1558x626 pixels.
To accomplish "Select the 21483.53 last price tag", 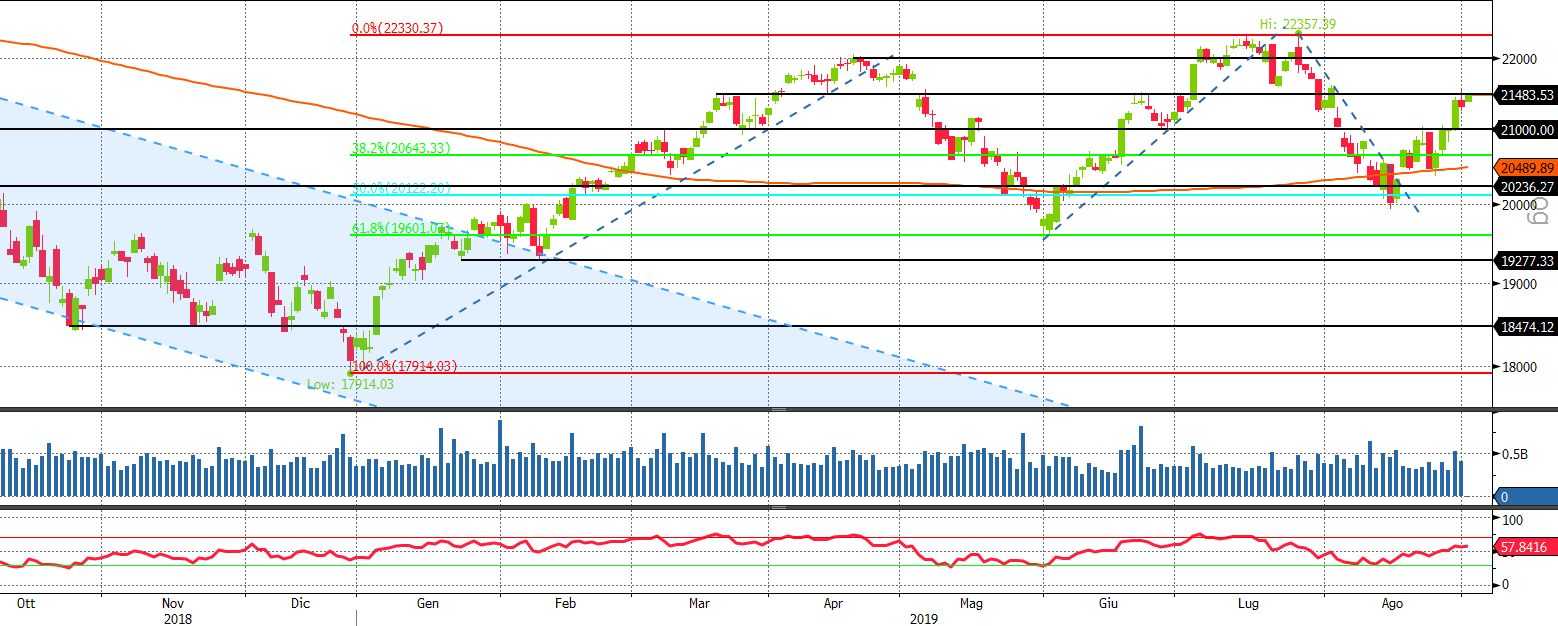I will click(x=1526, y=95).
